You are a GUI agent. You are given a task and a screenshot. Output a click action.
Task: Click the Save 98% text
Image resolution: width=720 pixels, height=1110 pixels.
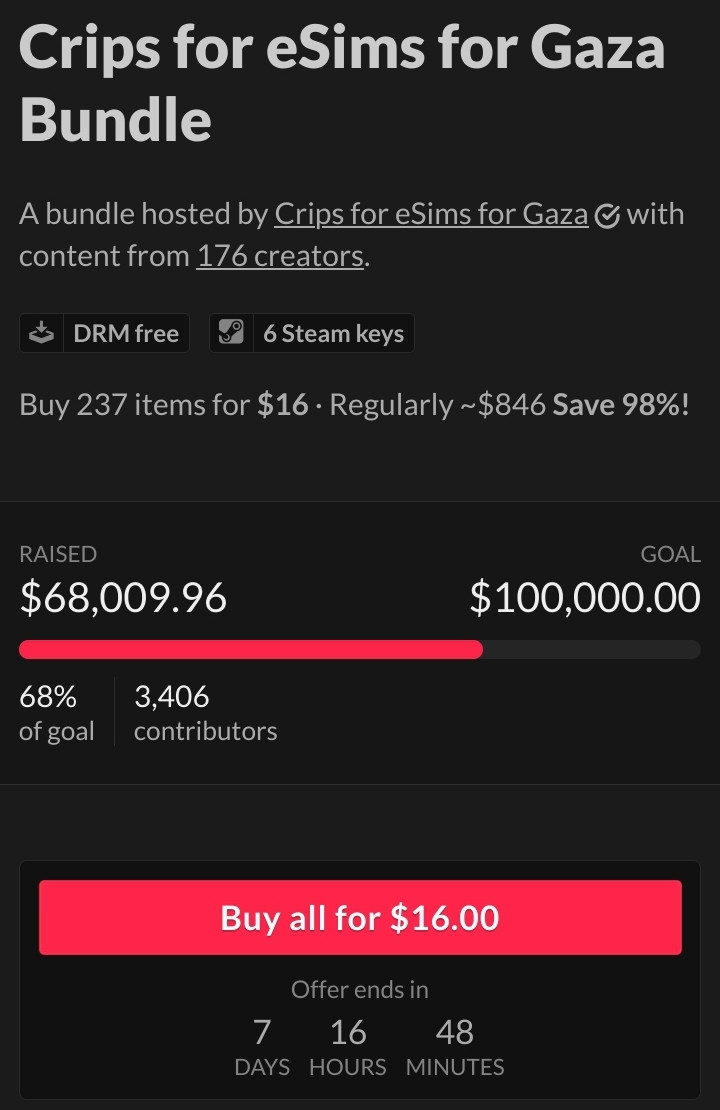[x=621, y=405]
